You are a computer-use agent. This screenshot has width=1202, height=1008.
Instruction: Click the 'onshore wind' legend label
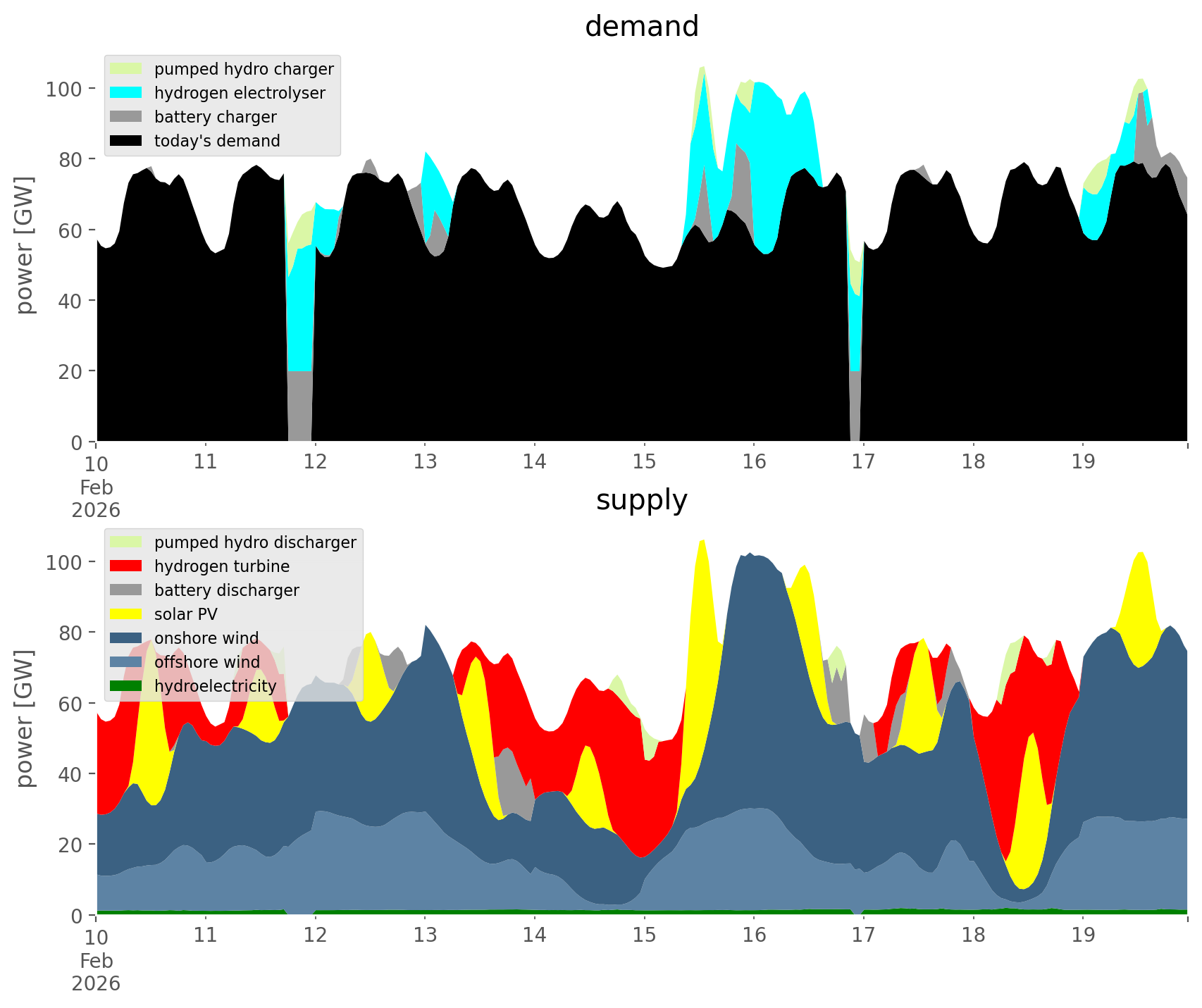pyautogui.click(x=206, y=638)
